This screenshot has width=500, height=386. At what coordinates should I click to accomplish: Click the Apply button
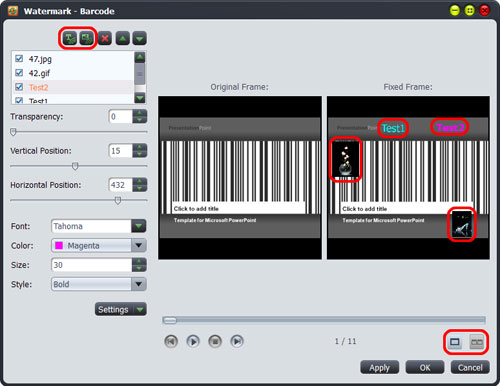tap(380, 367)
